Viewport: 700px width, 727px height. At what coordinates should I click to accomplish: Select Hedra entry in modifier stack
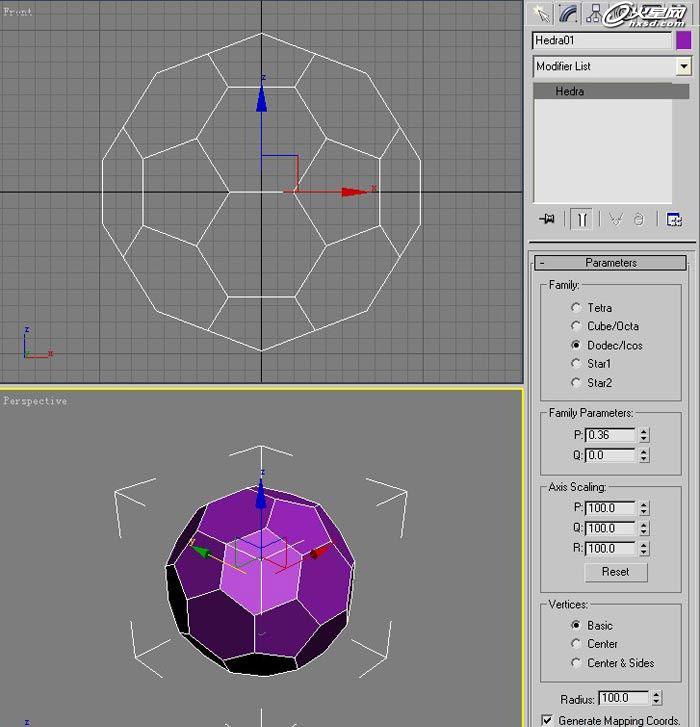point(570,91)
